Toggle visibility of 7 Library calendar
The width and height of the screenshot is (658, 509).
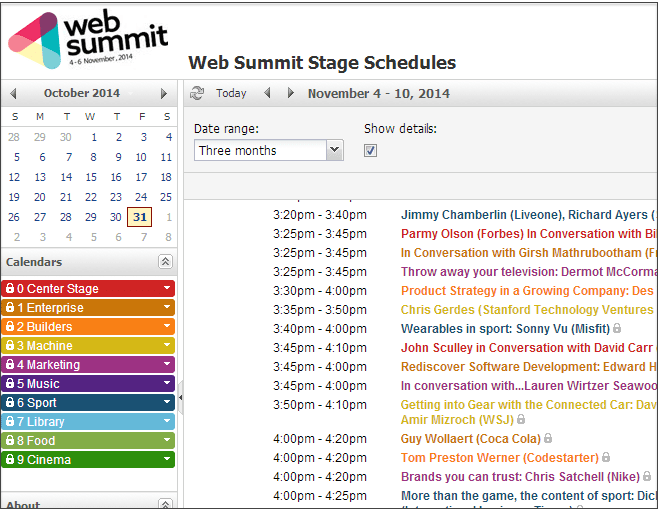coord(88,421)
